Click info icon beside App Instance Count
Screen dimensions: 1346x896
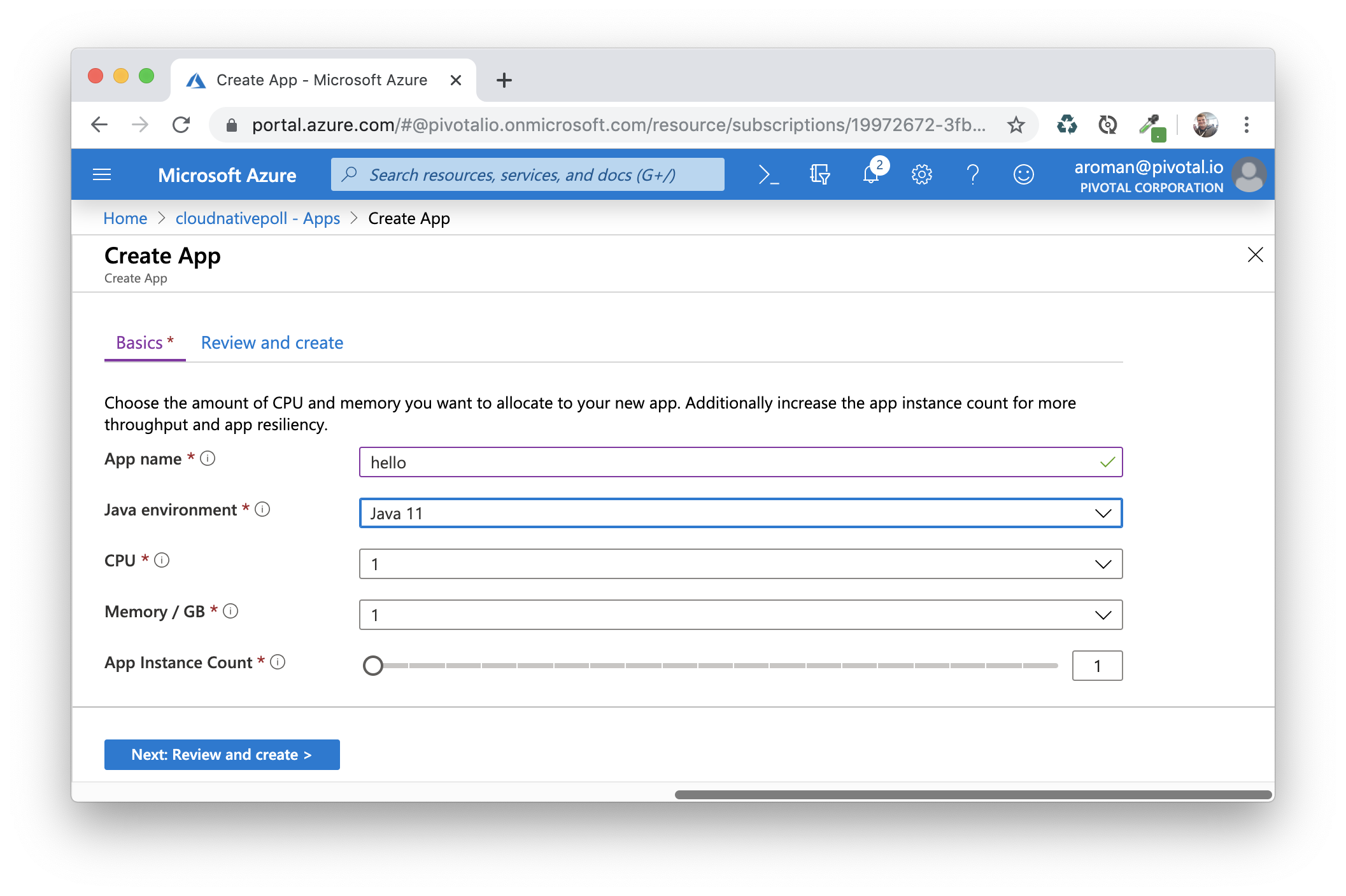tap(278, 662)
